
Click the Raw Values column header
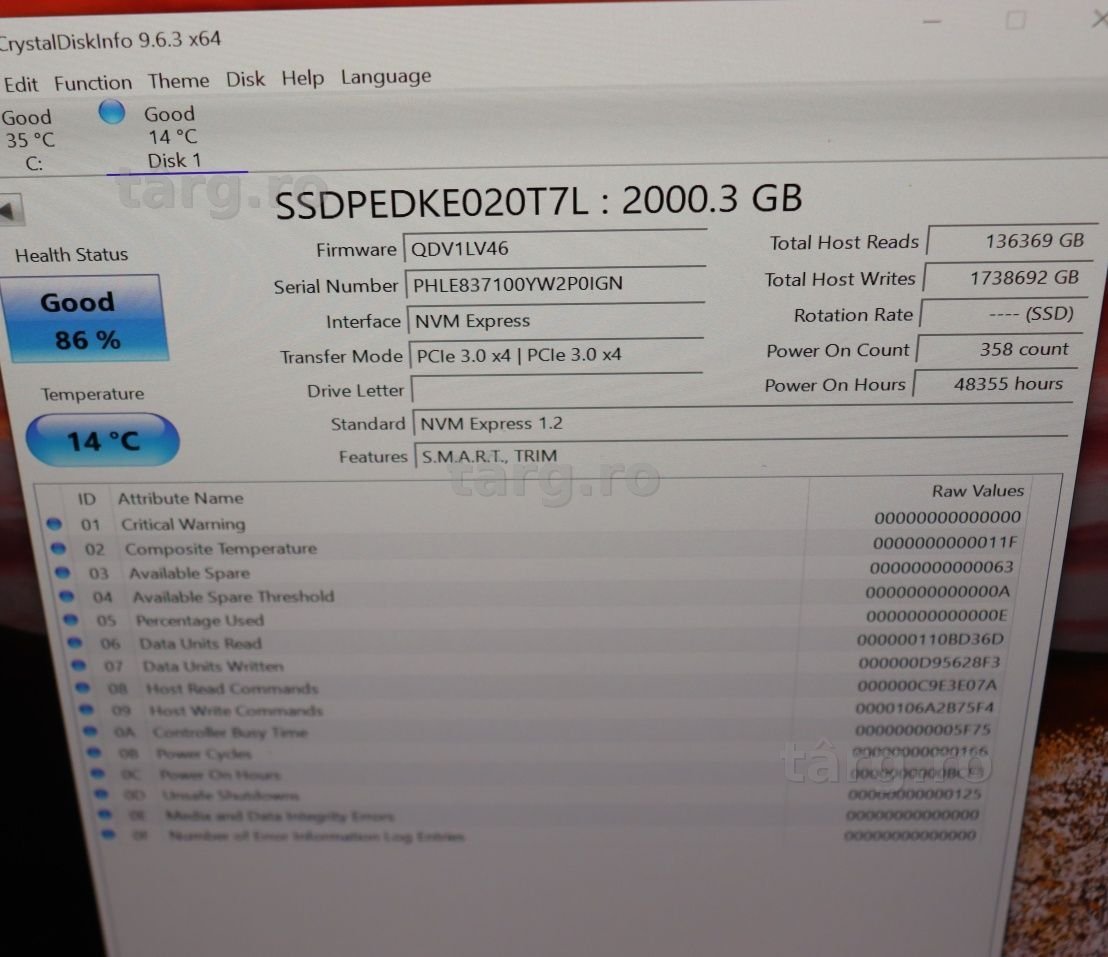977,491
